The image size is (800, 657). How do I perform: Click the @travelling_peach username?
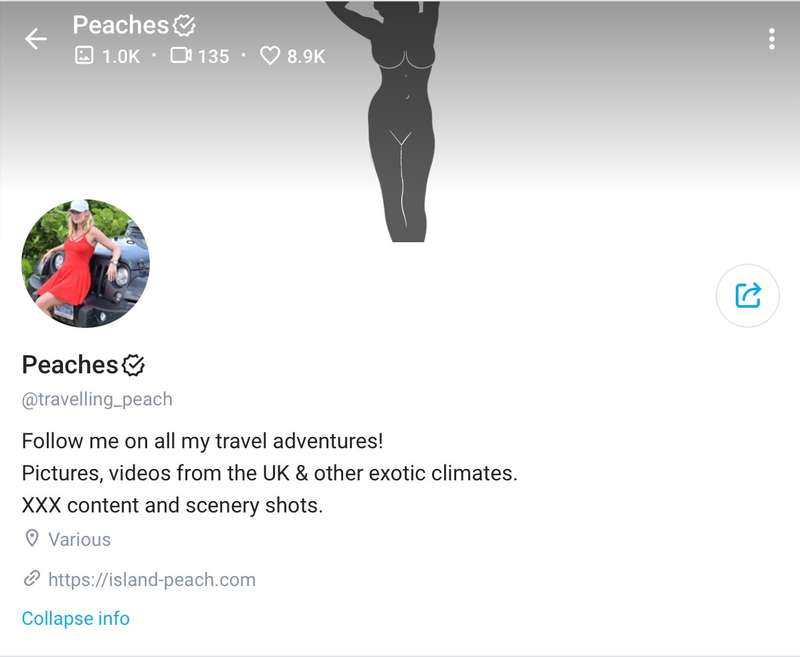click(x=97, y=399)
